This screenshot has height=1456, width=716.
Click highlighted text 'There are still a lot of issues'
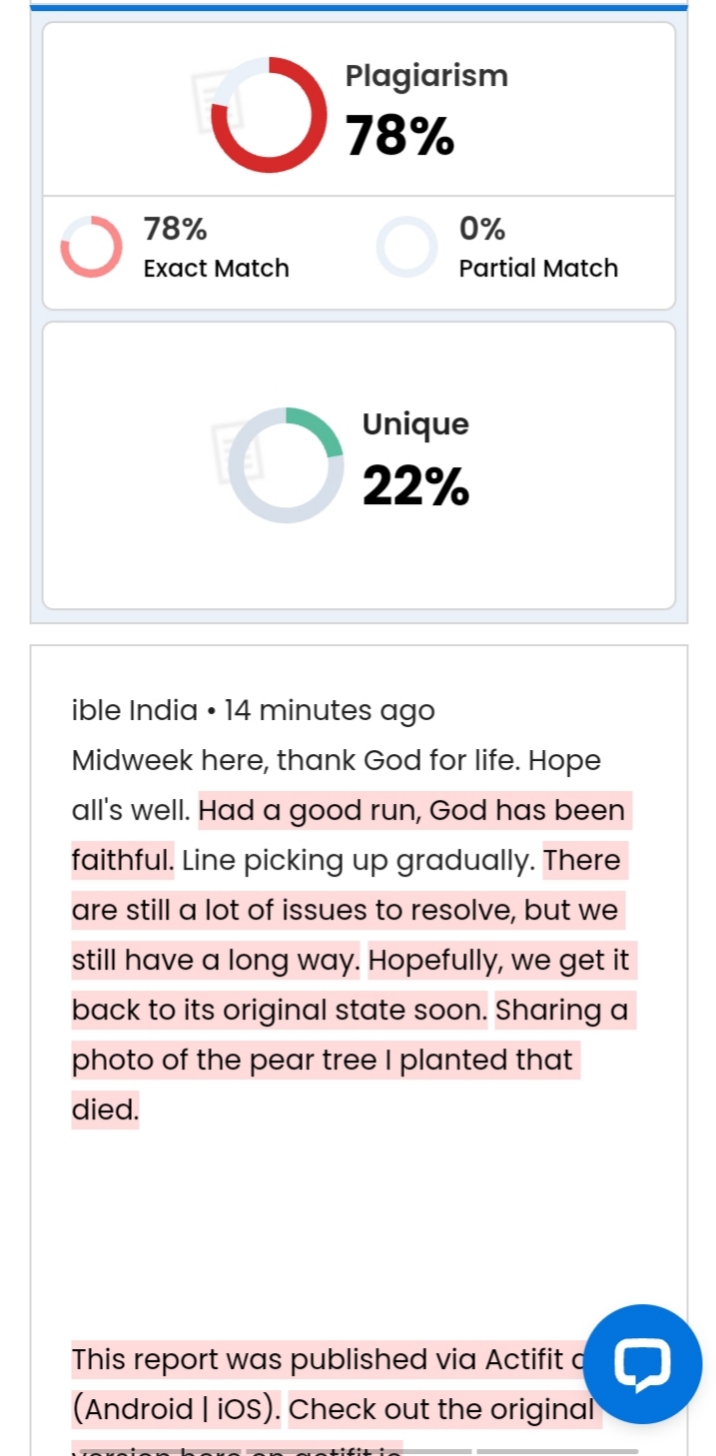tap(344, 910)
